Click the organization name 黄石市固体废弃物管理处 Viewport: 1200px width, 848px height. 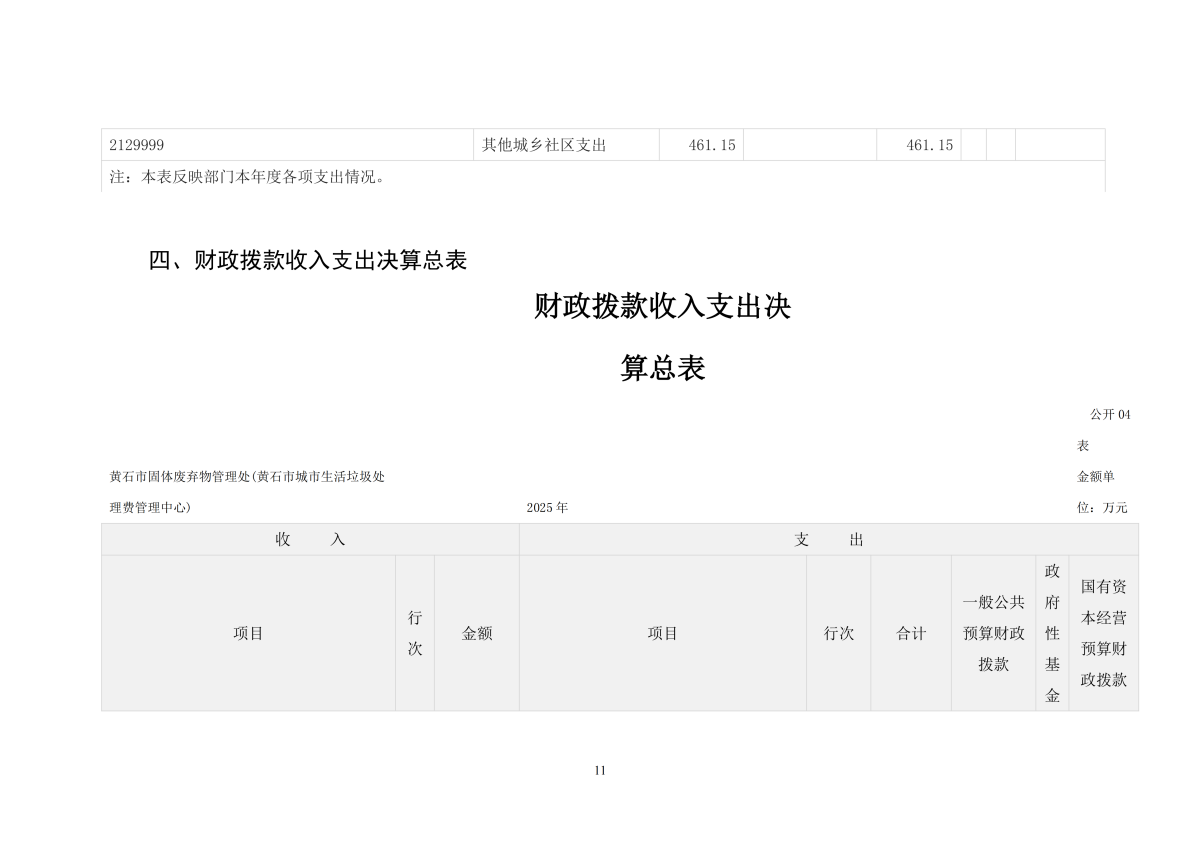[179, 477]
